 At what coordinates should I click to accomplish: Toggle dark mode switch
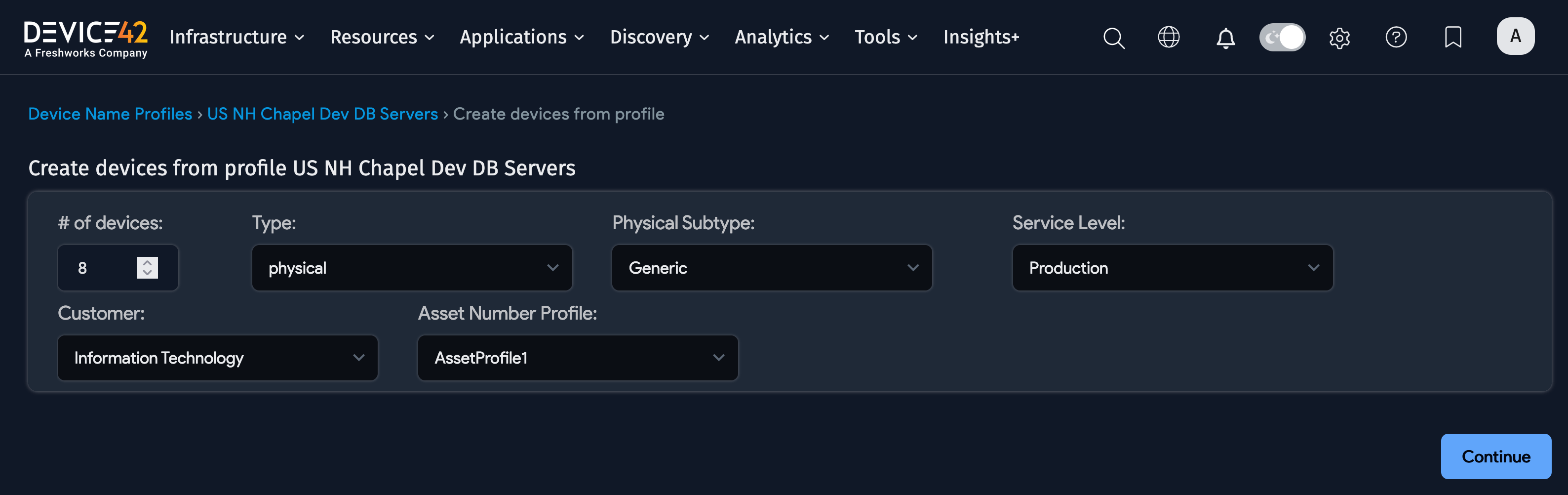coord(1282,37)
